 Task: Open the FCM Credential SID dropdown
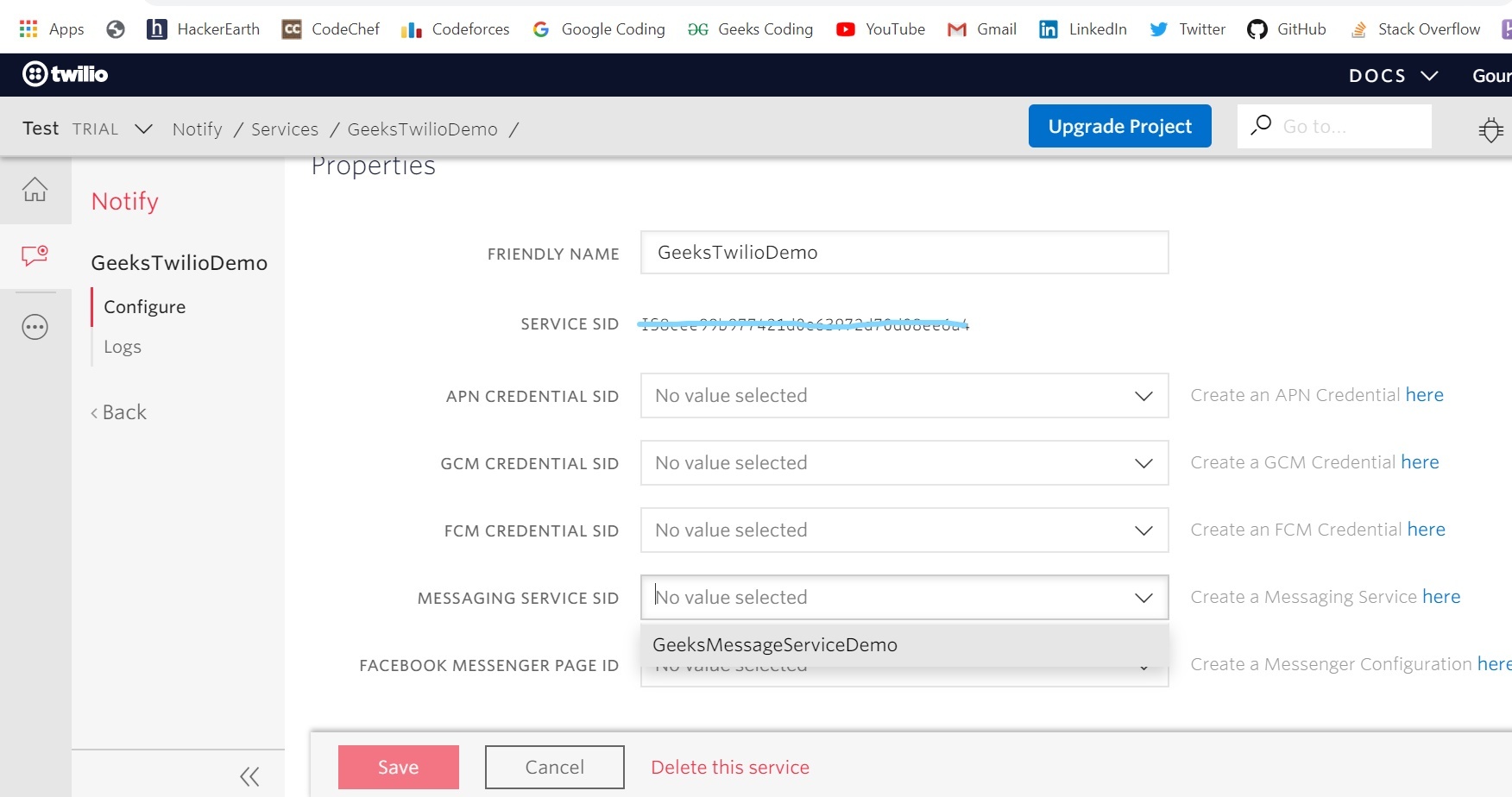click(904, 530)
